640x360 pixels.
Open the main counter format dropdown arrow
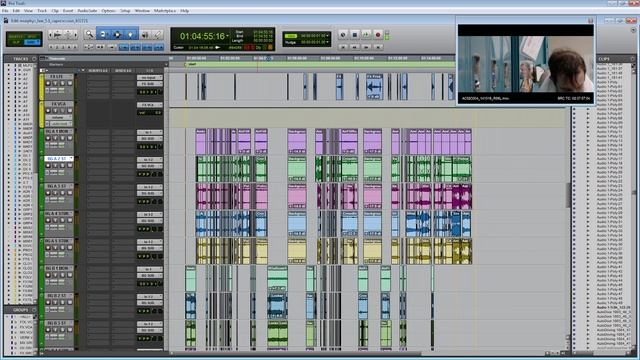click(x=227, y=36)
